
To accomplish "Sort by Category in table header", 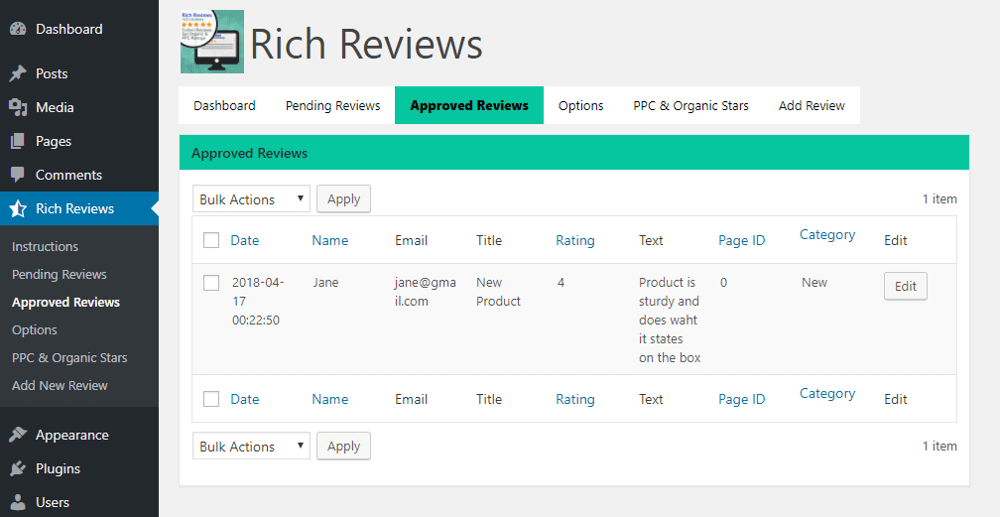I will [x=827, y=235].
